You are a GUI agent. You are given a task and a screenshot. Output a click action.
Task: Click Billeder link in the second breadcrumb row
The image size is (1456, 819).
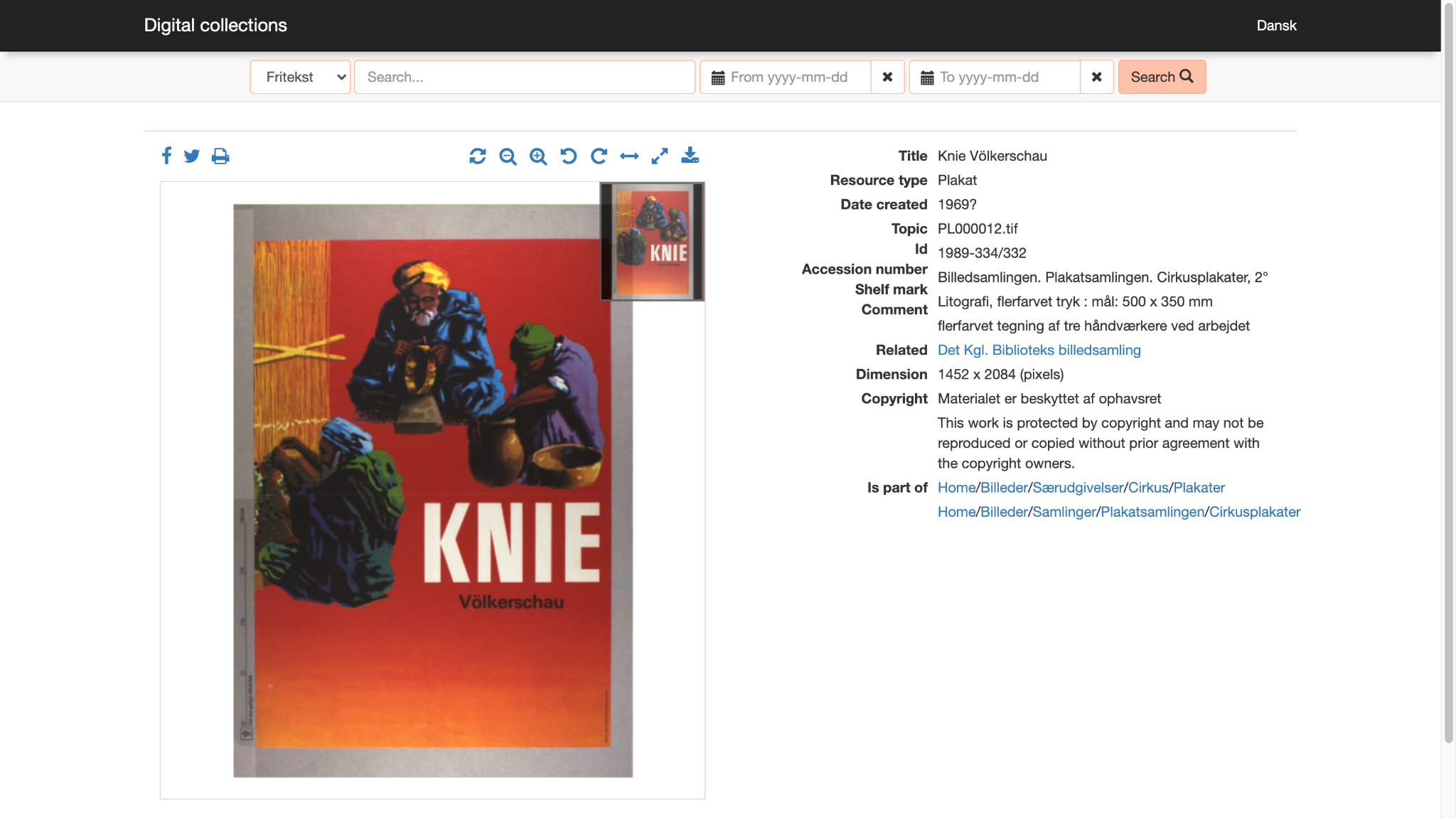tap(1004, 512)
